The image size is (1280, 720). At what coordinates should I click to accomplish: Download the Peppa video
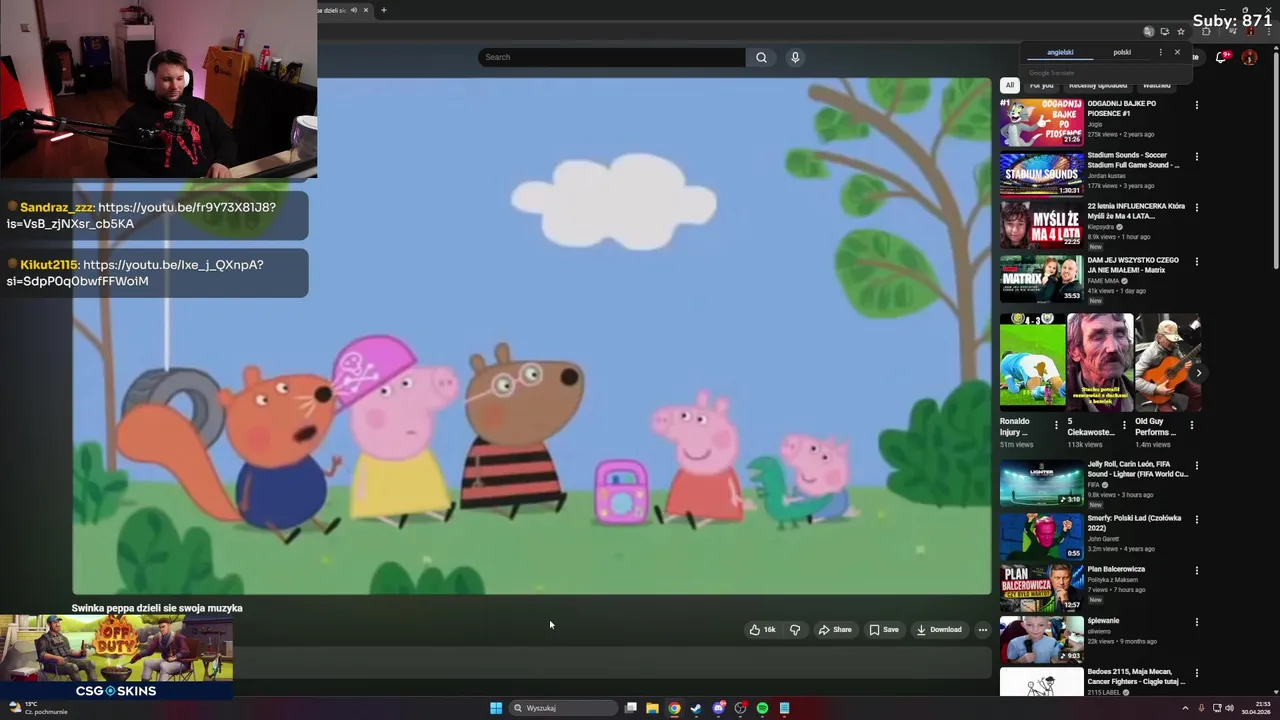click(x=939, y=630)
